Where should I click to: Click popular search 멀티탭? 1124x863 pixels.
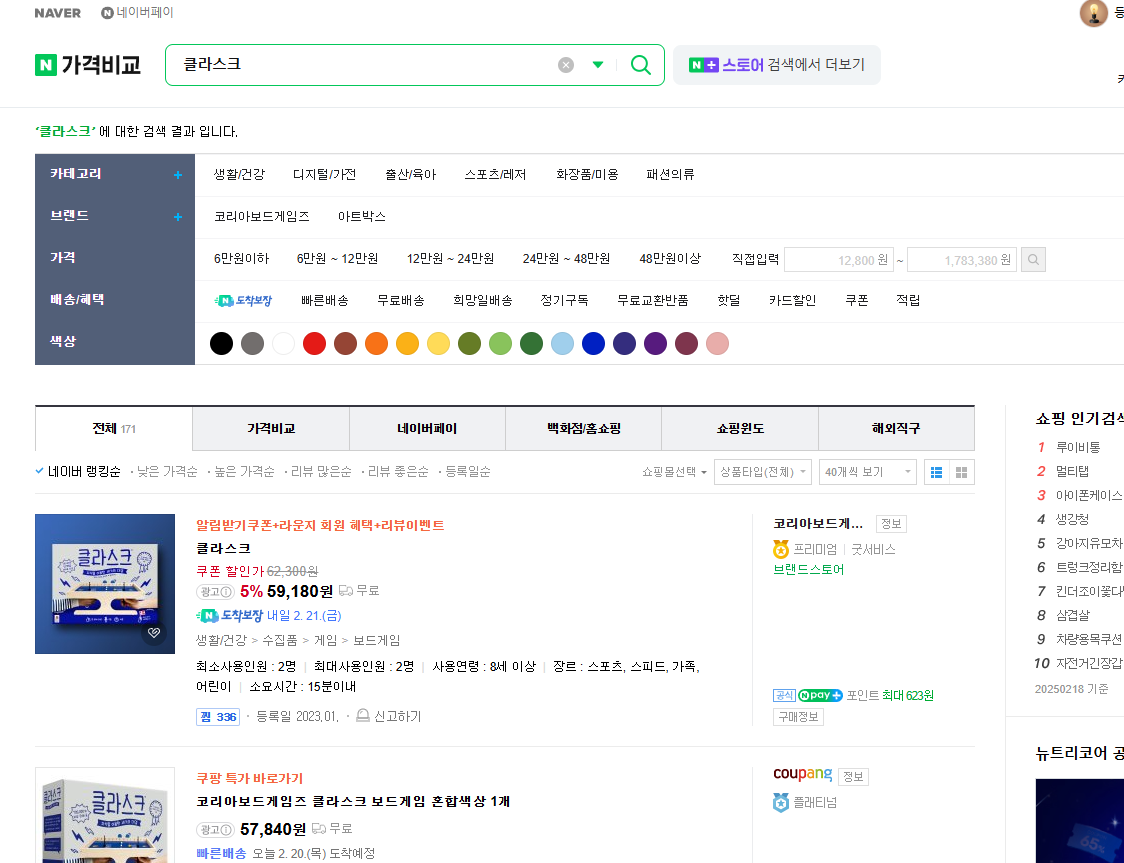(x=1072, y=471)
